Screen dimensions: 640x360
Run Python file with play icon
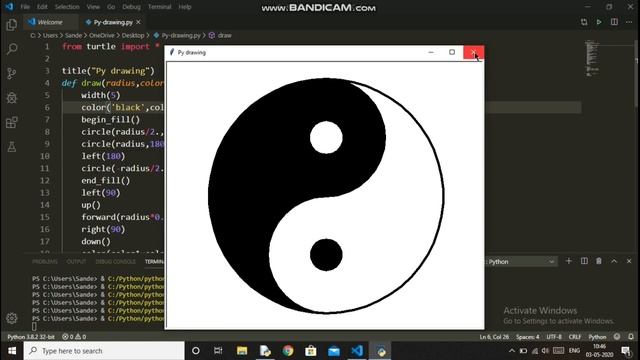pyautogui.click(x=599, y=22)
